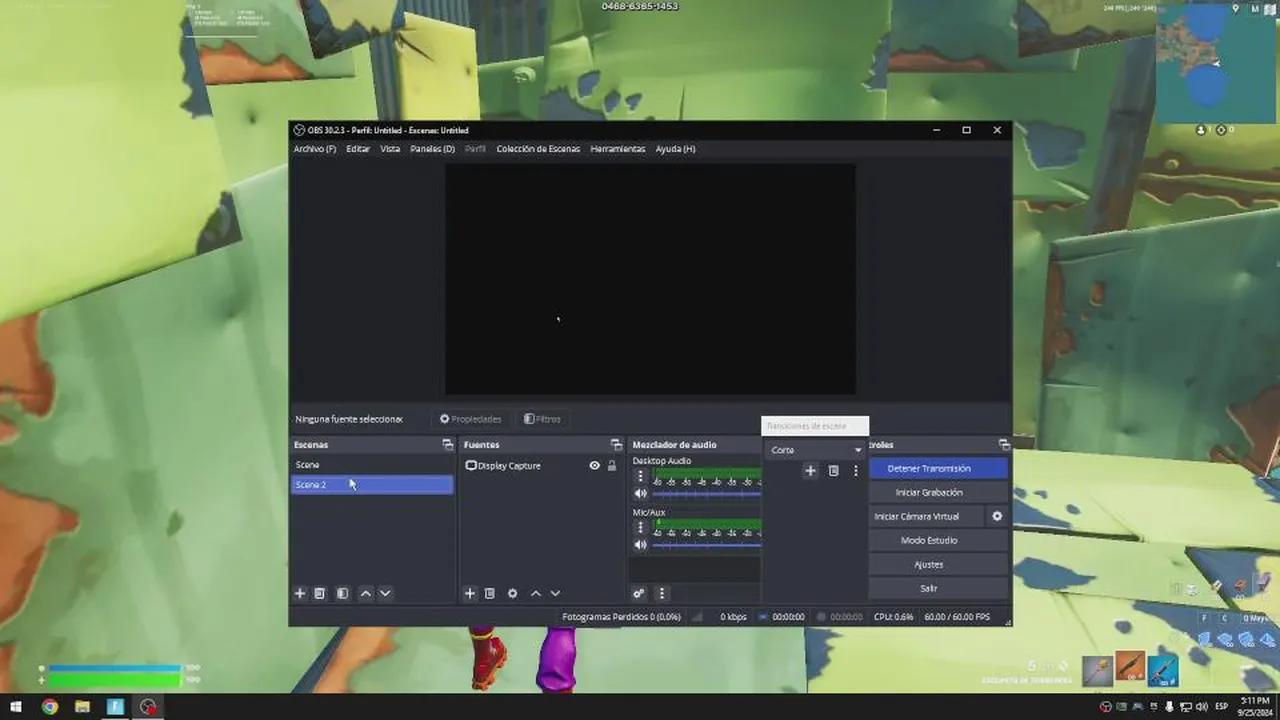Open the Desktop Audio options dots icon

[640, 475]
